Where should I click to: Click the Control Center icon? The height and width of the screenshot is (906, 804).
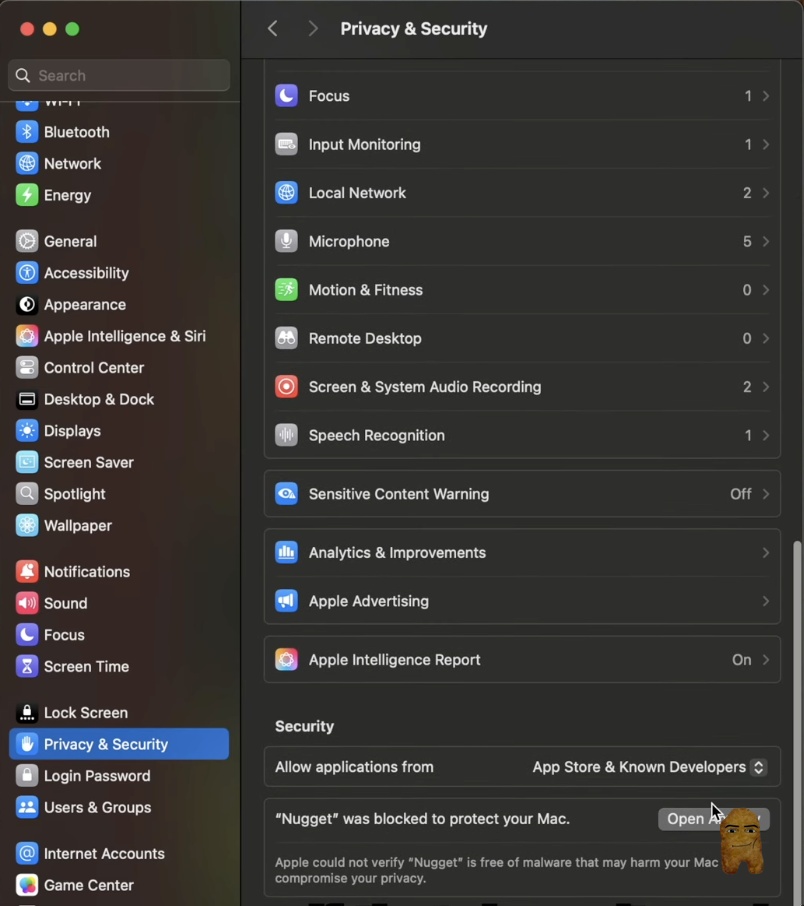click(x=27, y=367)
